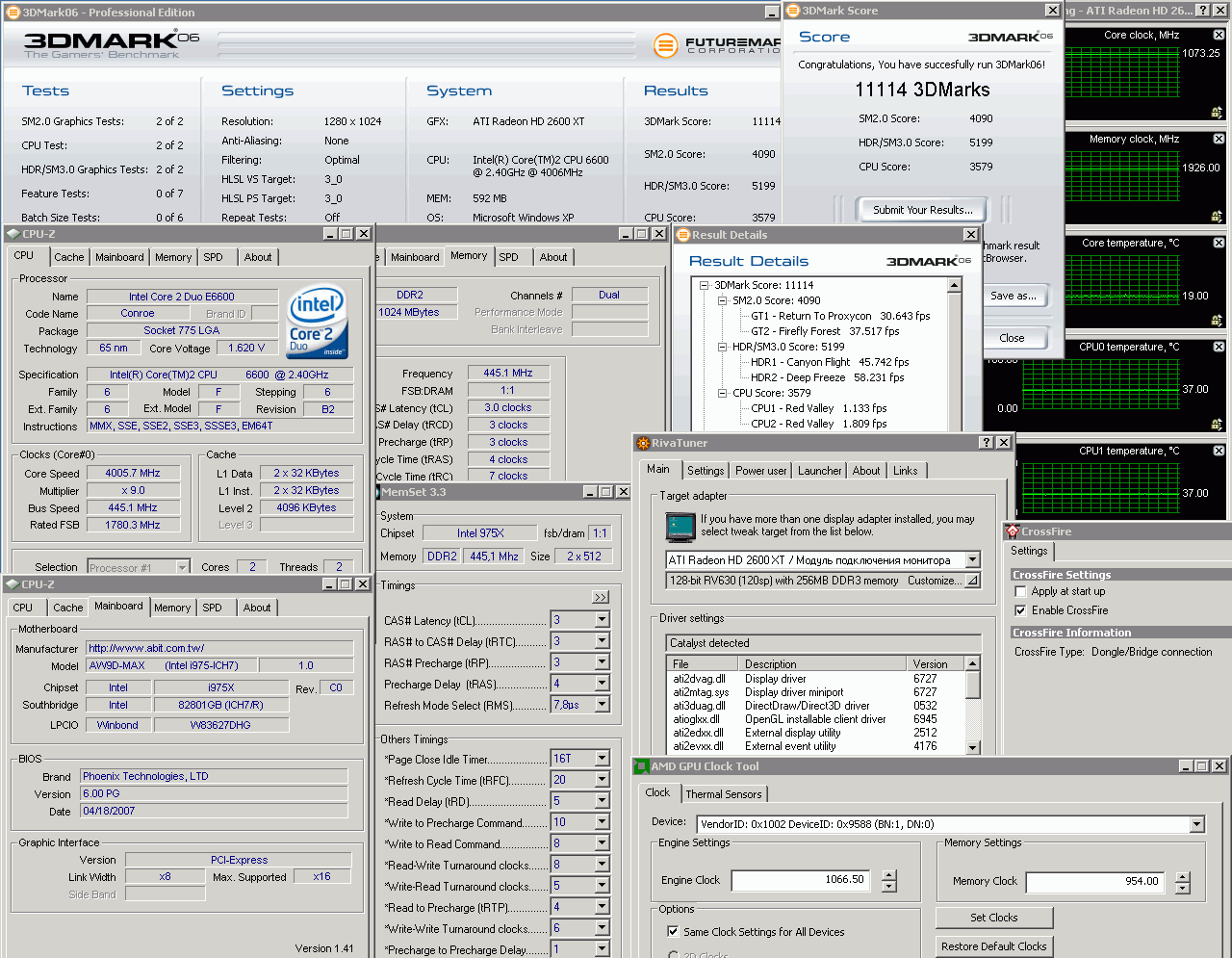Image resolution: width=1232 pixels, height=958 pixels.
Task: Open the CAS# Latency (tCL) dropdown
Action: [602, 620]
